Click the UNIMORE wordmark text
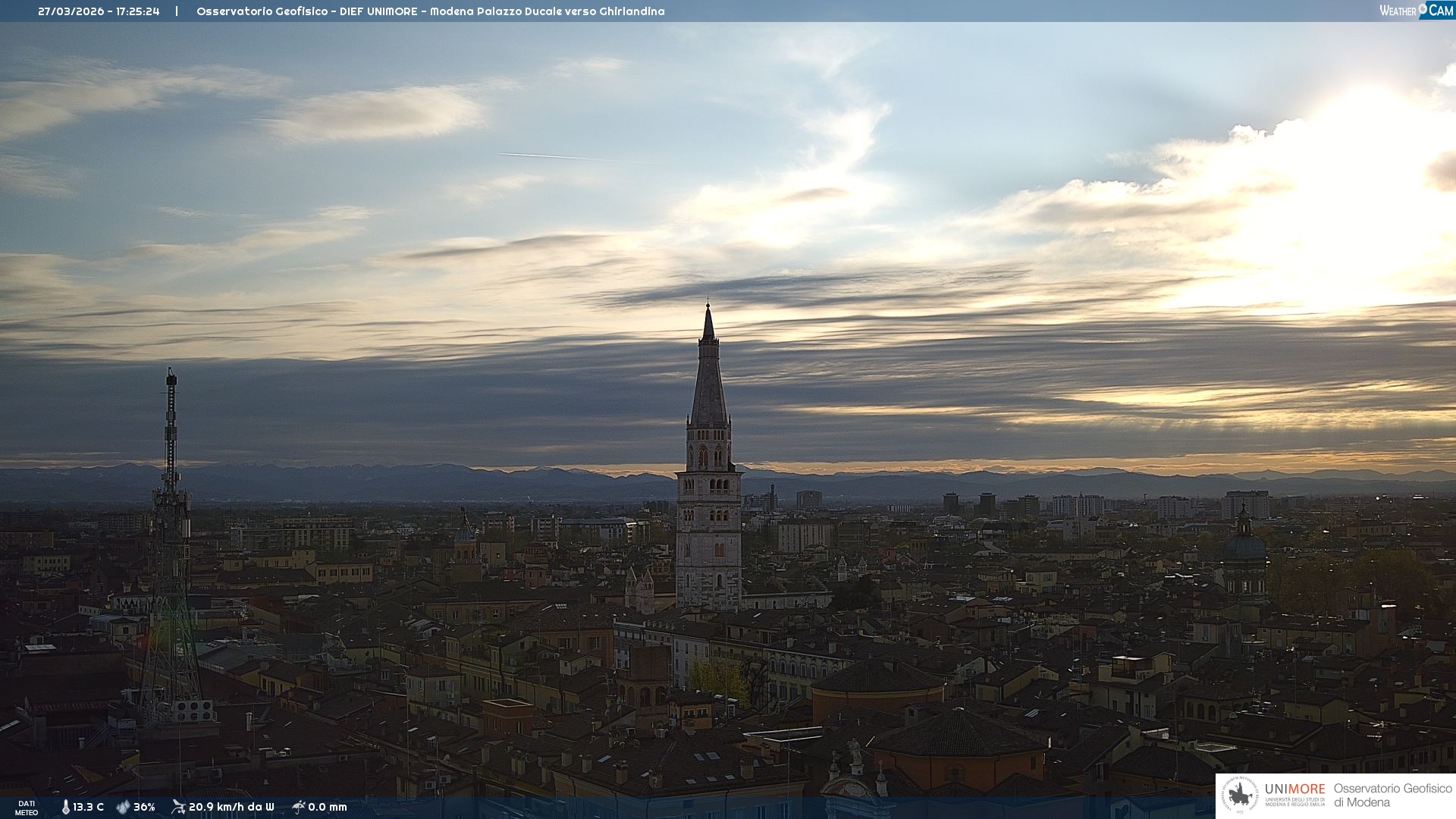1456x819 pixels. (x=1294, y=789)
